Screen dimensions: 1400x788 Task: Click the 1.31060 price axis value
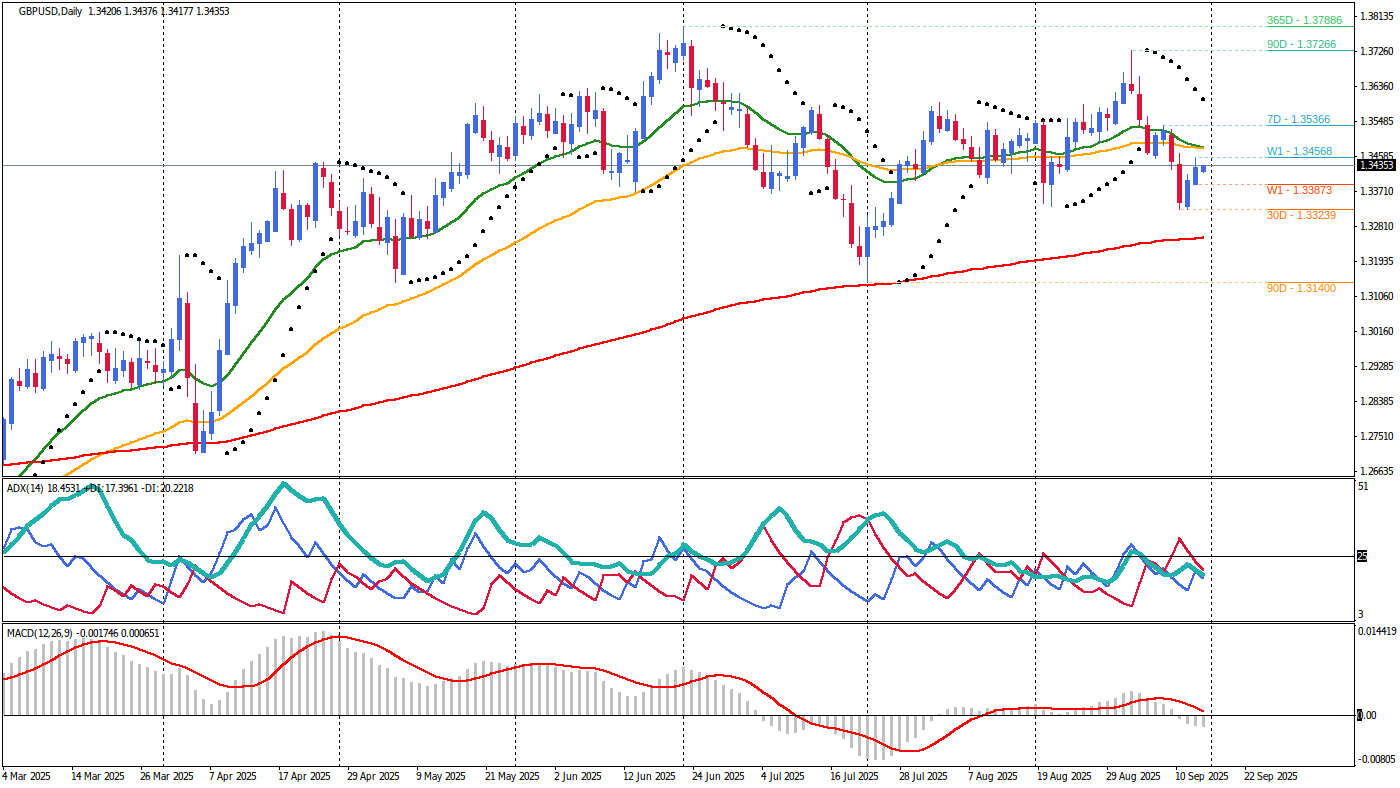[x=1377, y=296]
